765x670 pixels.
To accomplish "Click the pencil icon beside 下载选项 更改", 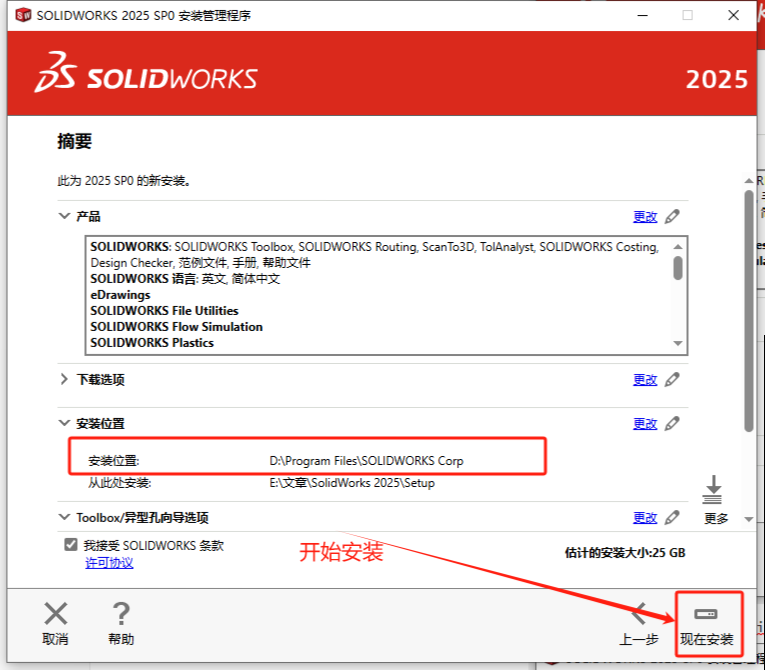I will tap(672, 379).
